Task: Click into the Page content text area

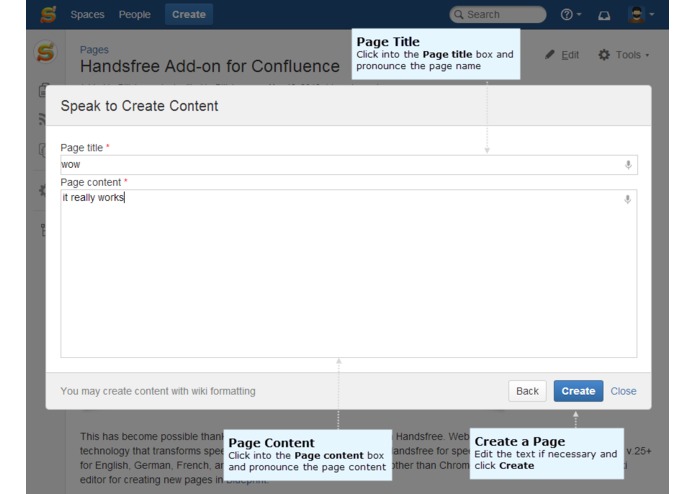Action: click(349, 273)
